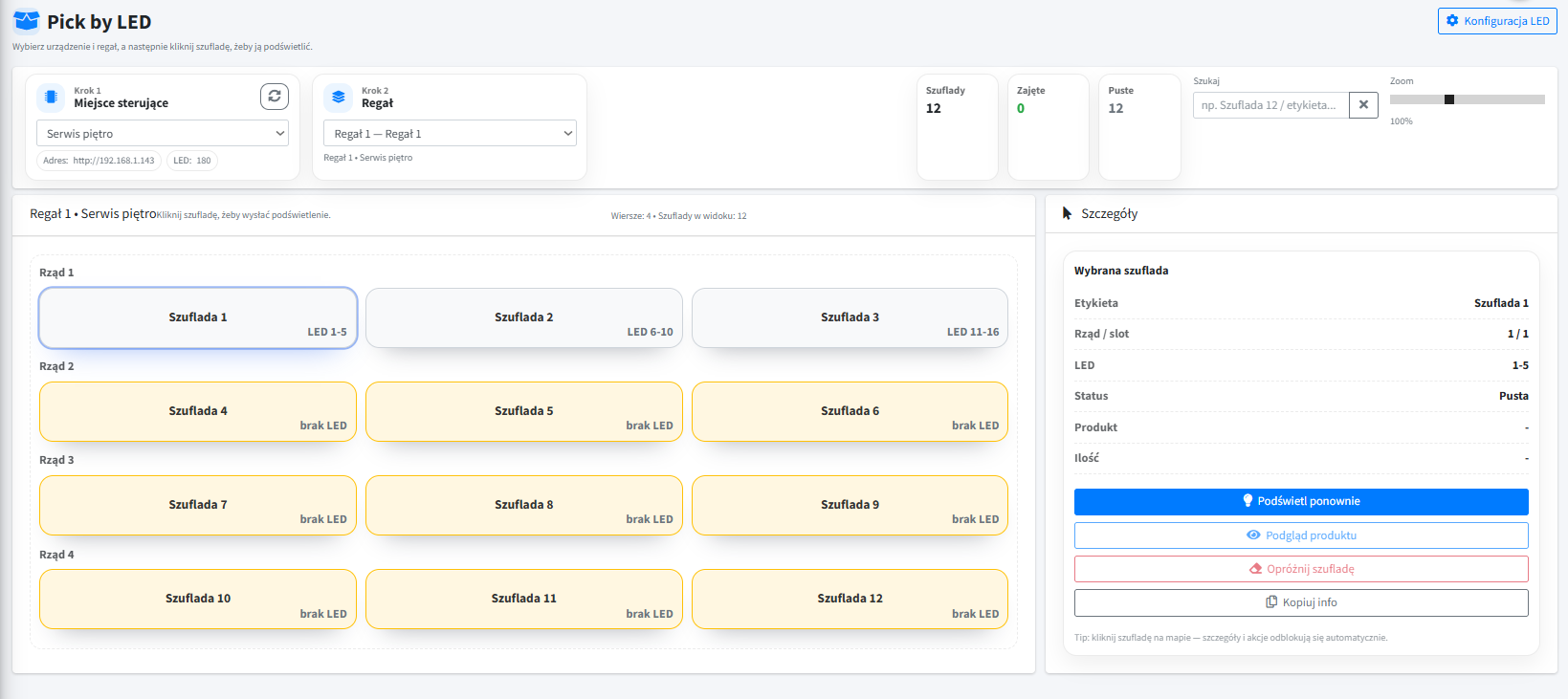Select Szuflada 3 with LED 11-16
This screenshot has width=1568, height=699.
tap(850, 317)
